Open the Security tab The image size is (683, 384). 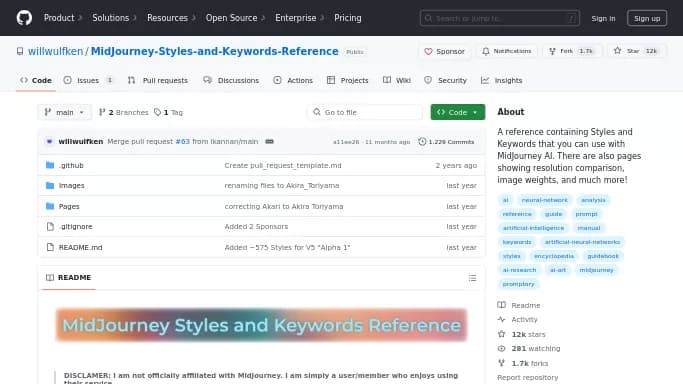click(x=446, y=81)
